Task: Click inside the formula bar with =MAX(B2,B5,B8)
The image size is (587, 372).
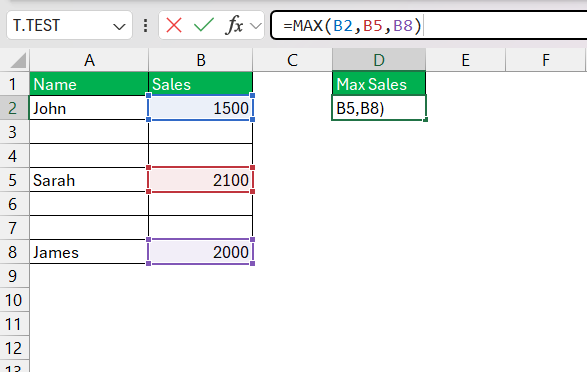Action: 429,25
